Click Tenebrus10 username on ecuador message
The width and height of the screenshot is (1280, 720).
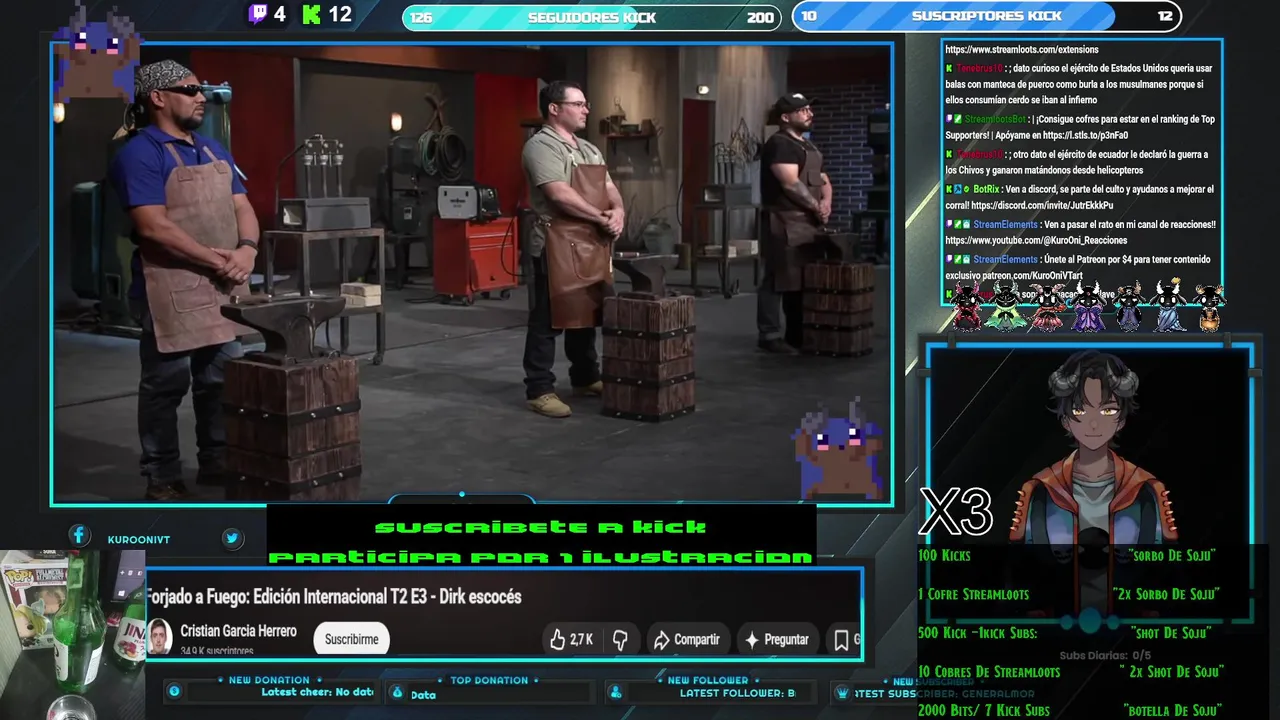[978, 154]
